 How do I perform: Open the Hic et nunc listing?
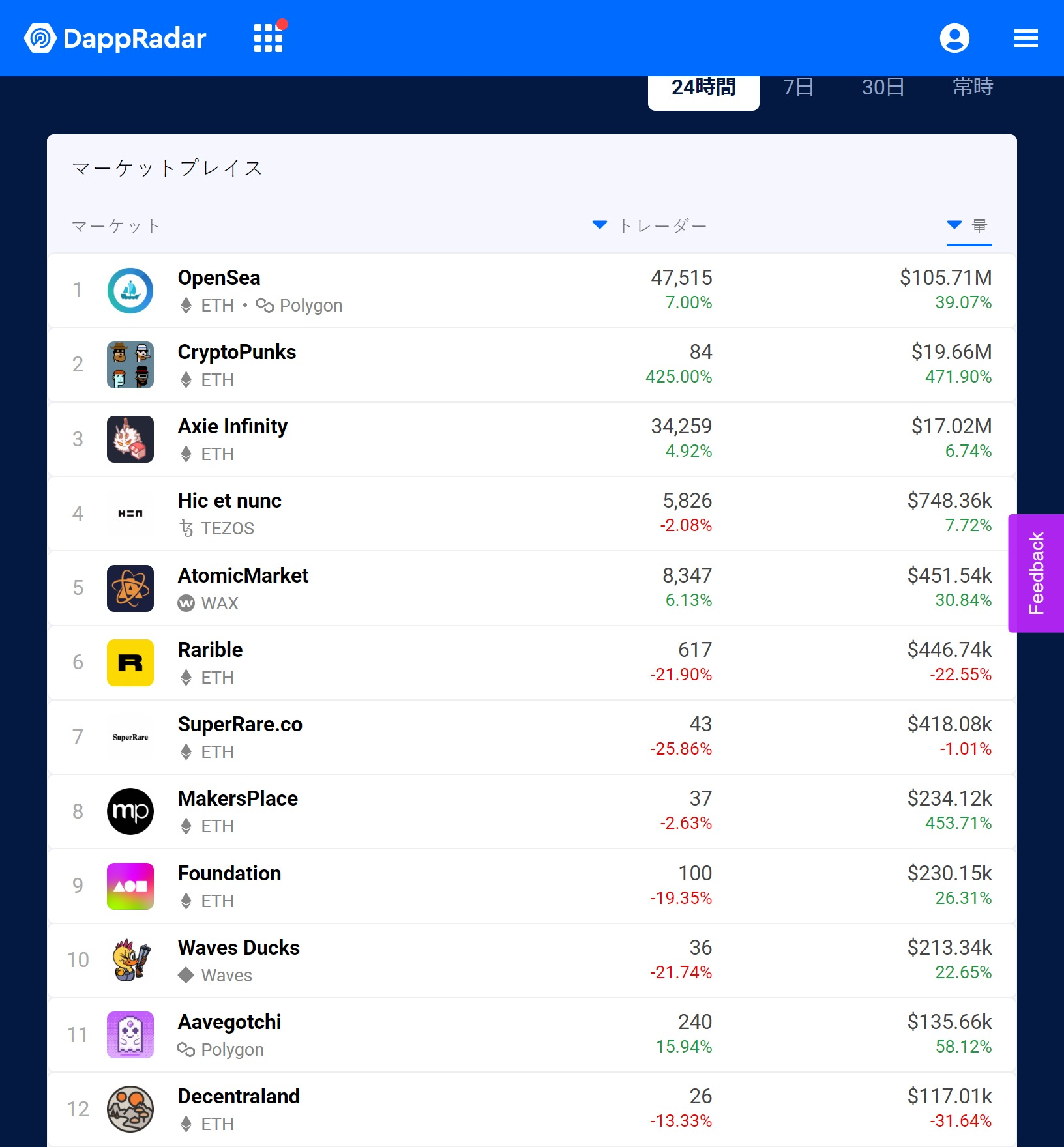coord(229,501)
